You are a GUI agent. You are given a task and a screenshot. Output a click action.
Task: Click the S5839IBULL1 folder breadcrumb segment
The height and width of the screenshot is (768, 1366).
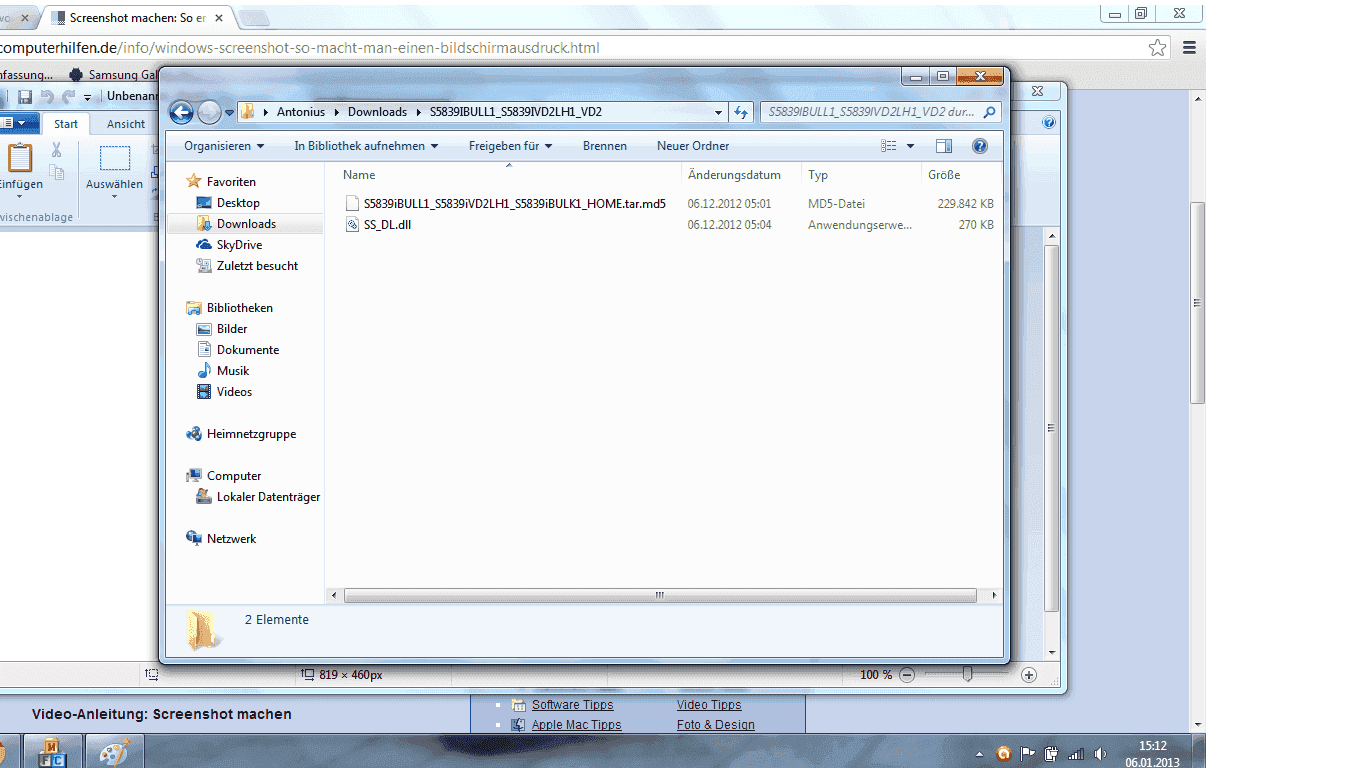click(x=516, y=112)
